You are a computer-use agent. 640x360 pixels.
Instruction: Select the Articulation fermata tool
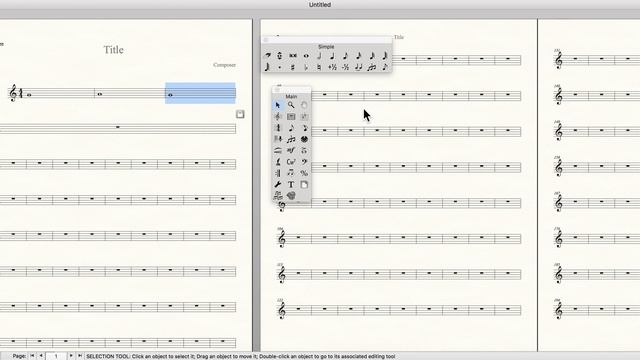point(304,151)
